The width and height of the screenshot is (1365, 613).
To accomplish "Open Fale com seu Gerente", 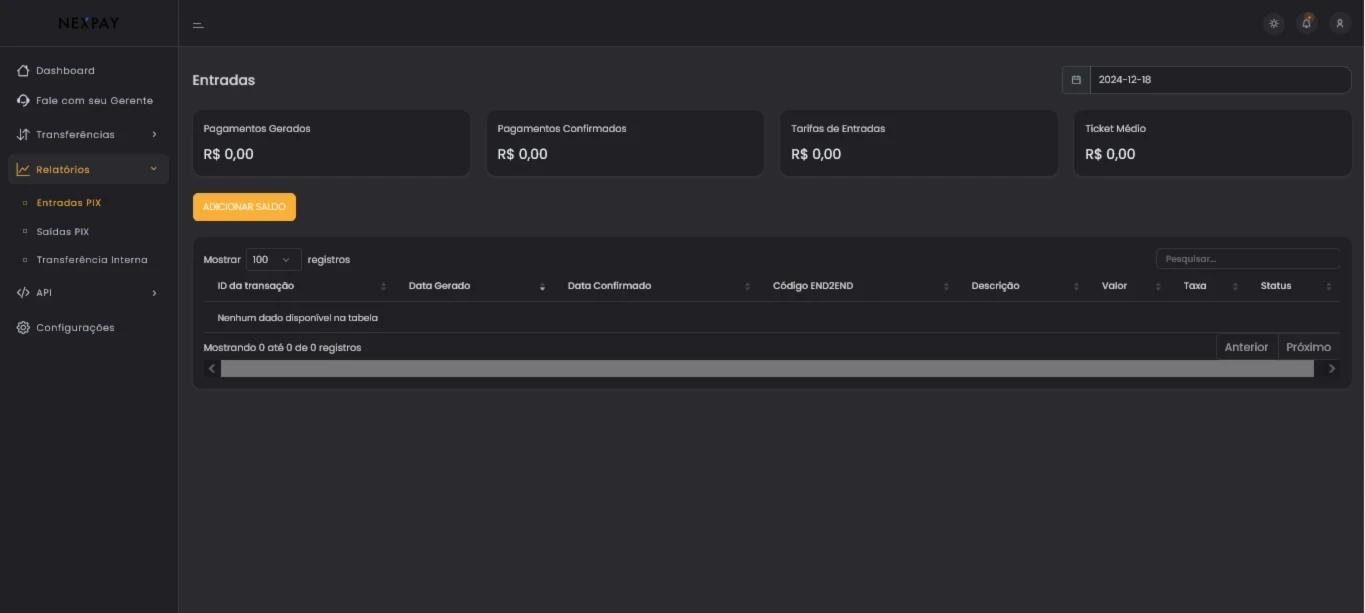I will [94, 101].
